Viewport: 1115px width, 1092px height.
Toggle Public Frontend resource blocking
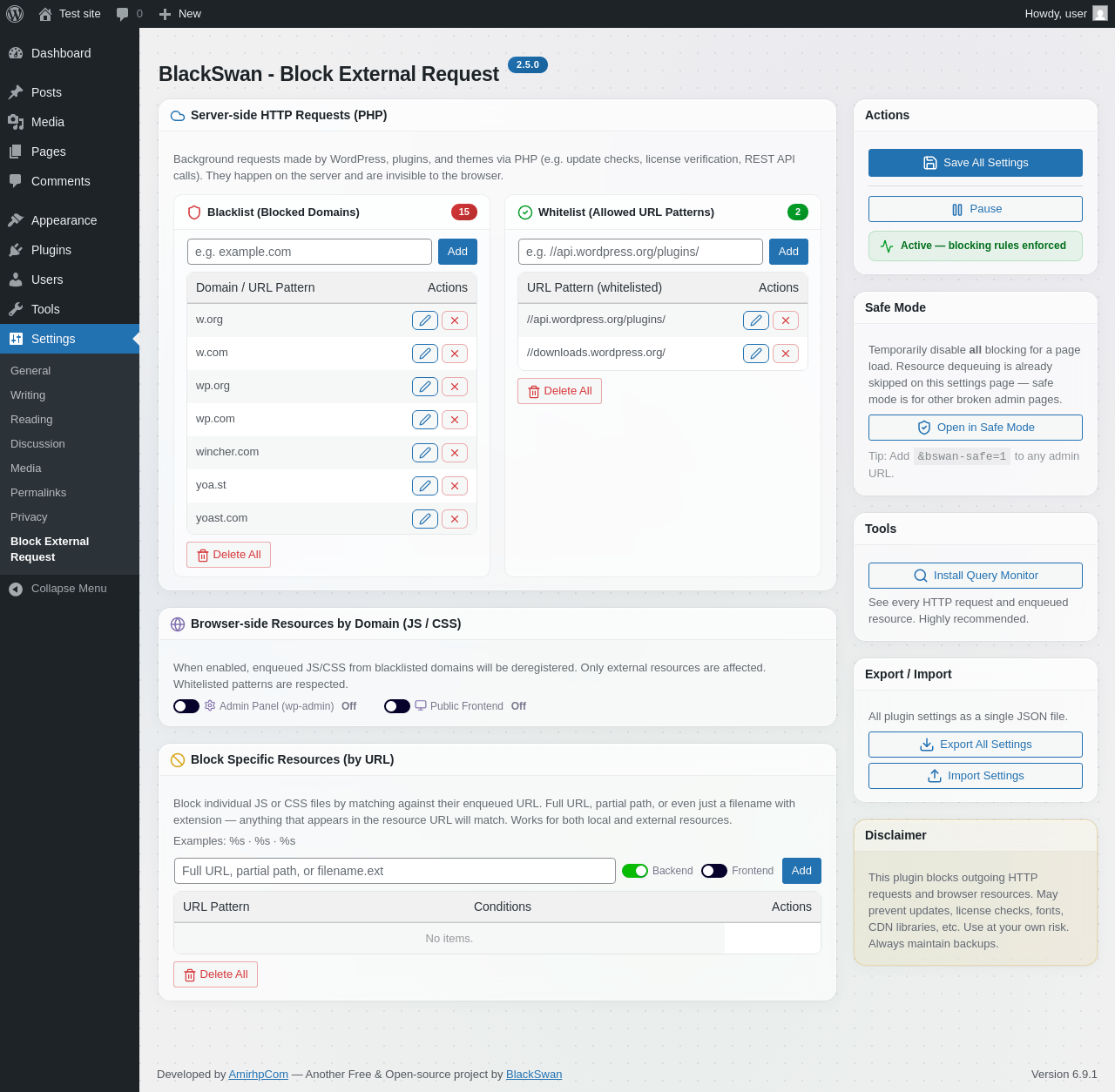tap(397, 706)
